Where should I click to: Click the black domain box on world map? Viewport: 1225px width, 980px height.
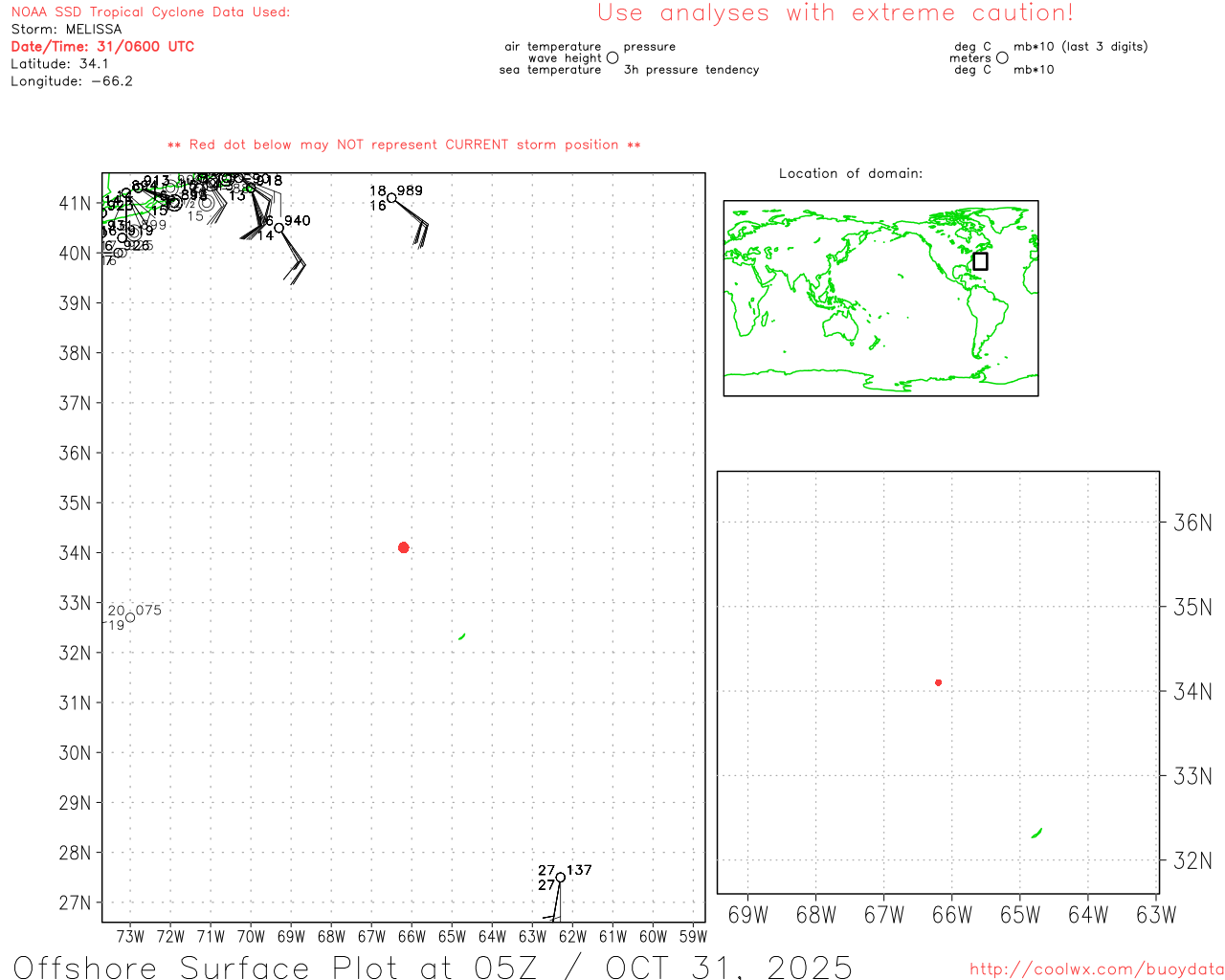pyautogui.click(x=980, y=261)
